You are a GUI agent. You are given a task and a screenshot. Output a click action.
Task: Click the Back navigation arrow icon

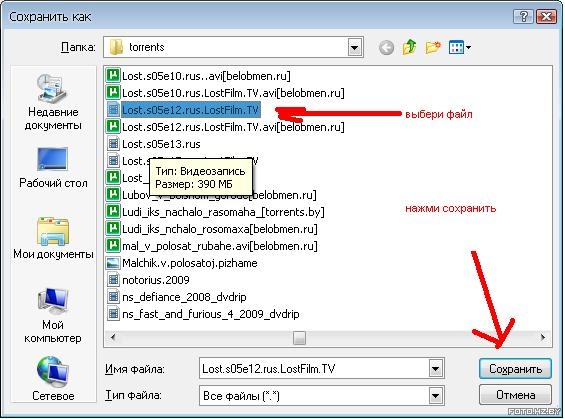click(x=386, y=47)
